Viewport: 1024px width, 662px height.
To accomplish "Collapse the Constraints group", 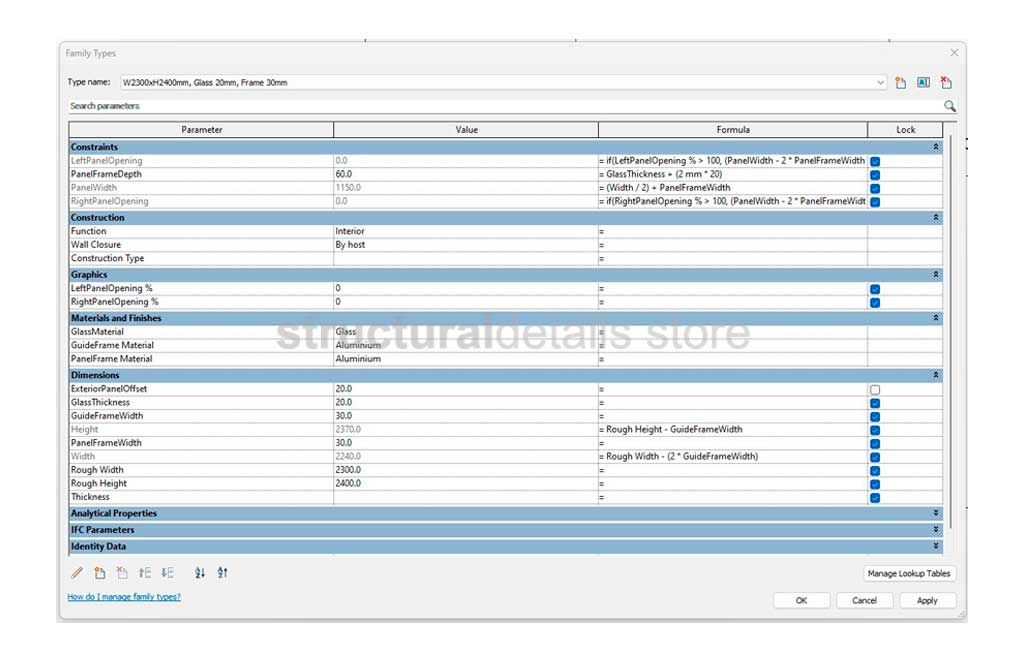I will tap(936, 147).
